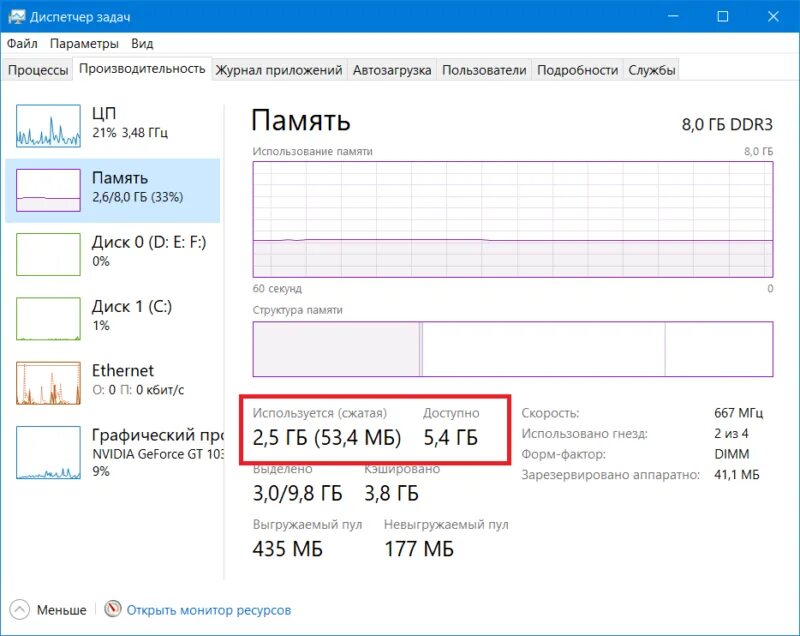Click the resource monitor gauge icon
The width and height of the screenshot is (800, 636).
(x=113, y=608)
